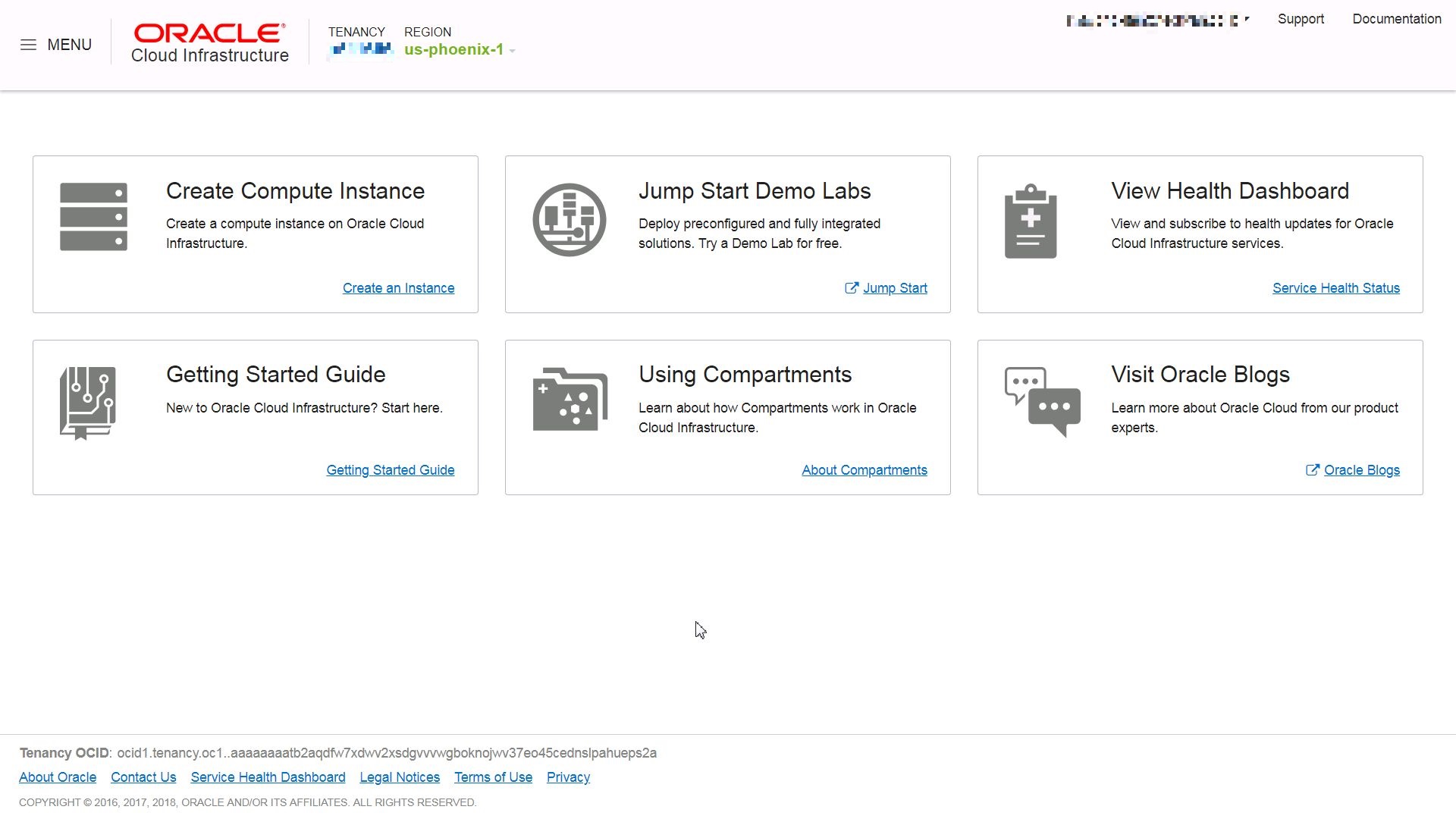This screenshot has width=1456, height=819.
Task: Select the Tenancy OCID value text
Action: [x=387, y=753]
